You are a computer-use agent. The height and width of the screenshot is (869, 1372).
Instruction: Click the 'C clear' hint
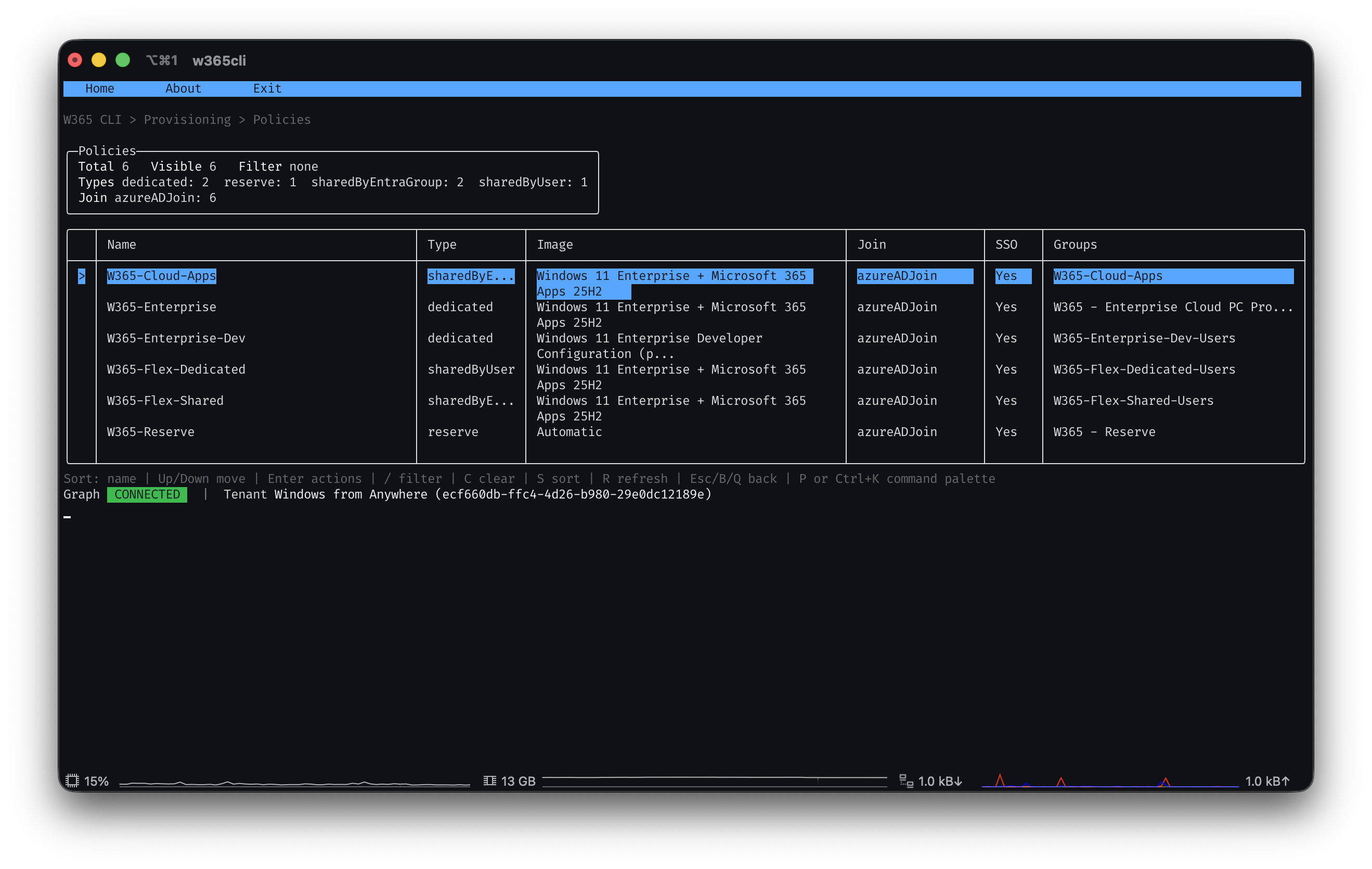pyautogui.click(x=489, y=479)
